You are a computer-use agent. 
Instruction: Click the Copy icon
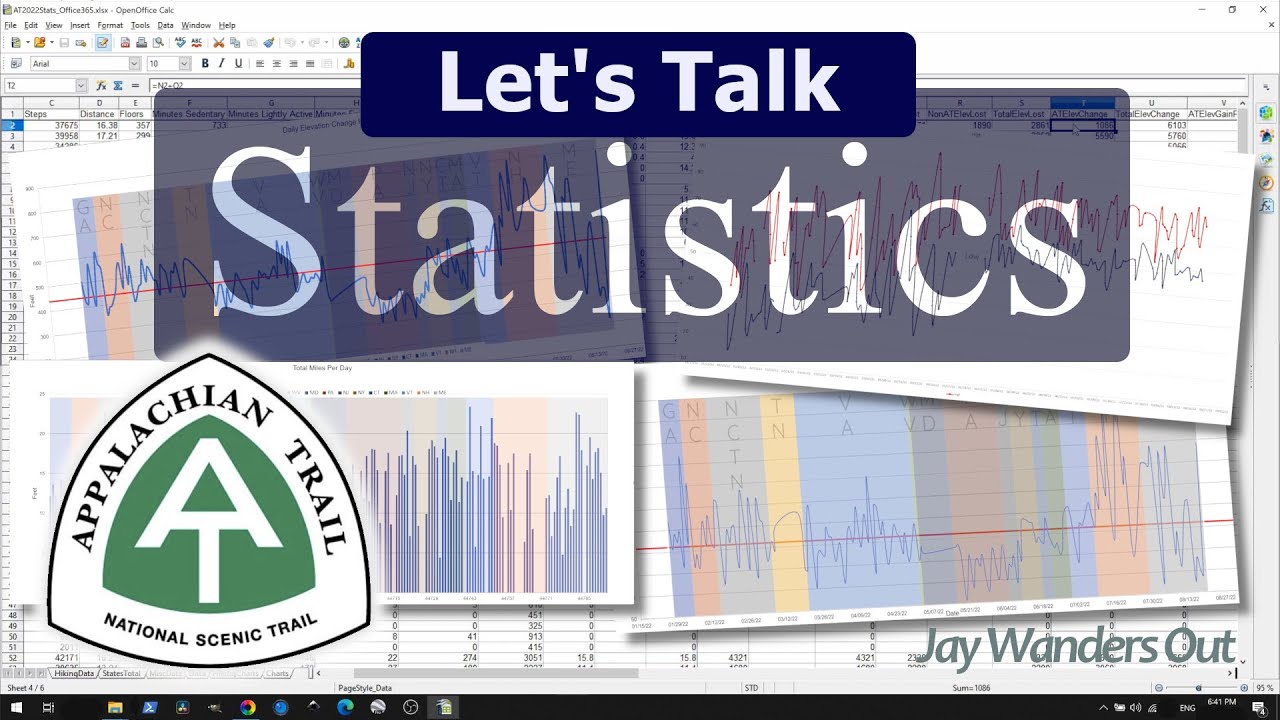[x=235, y=43]
